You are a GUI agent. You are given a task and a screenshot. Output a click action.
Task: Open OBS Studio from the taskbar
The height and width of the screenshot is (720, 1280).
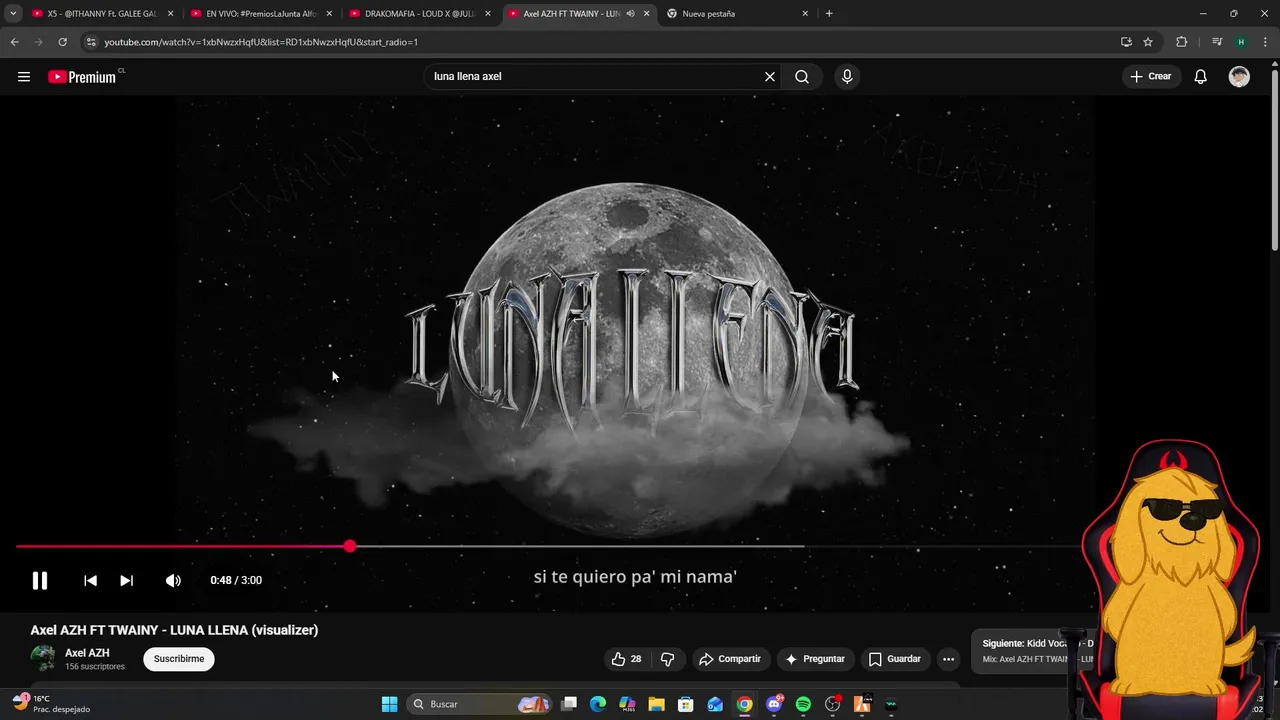point(832,704)
